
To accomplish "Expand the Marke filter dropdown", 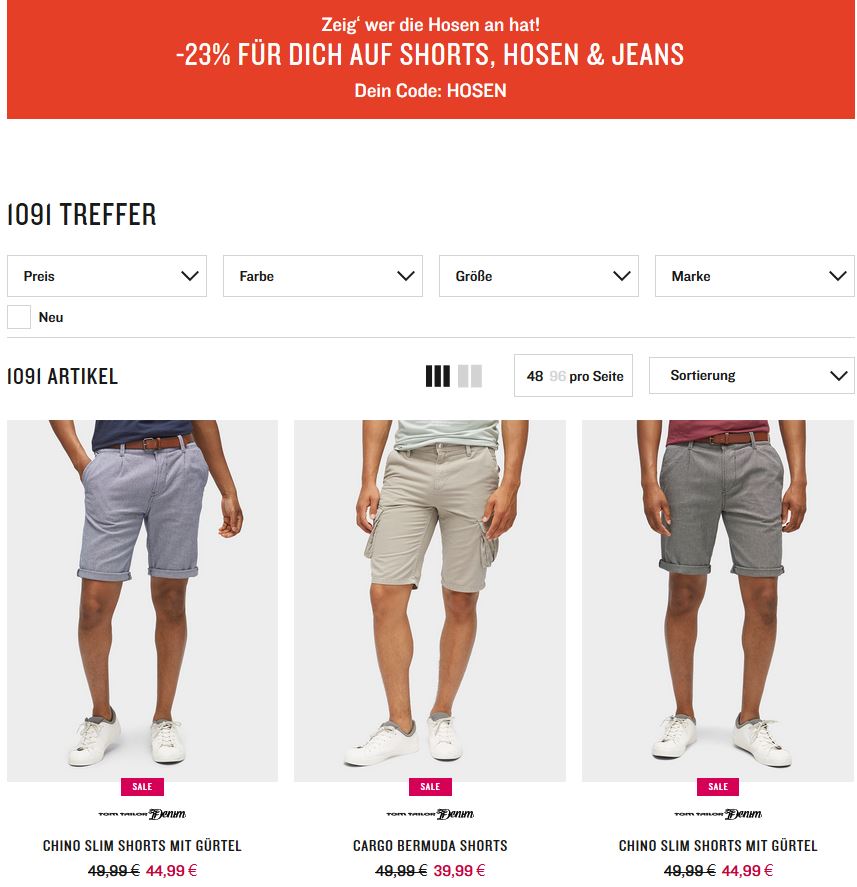I will pos(755,276).
